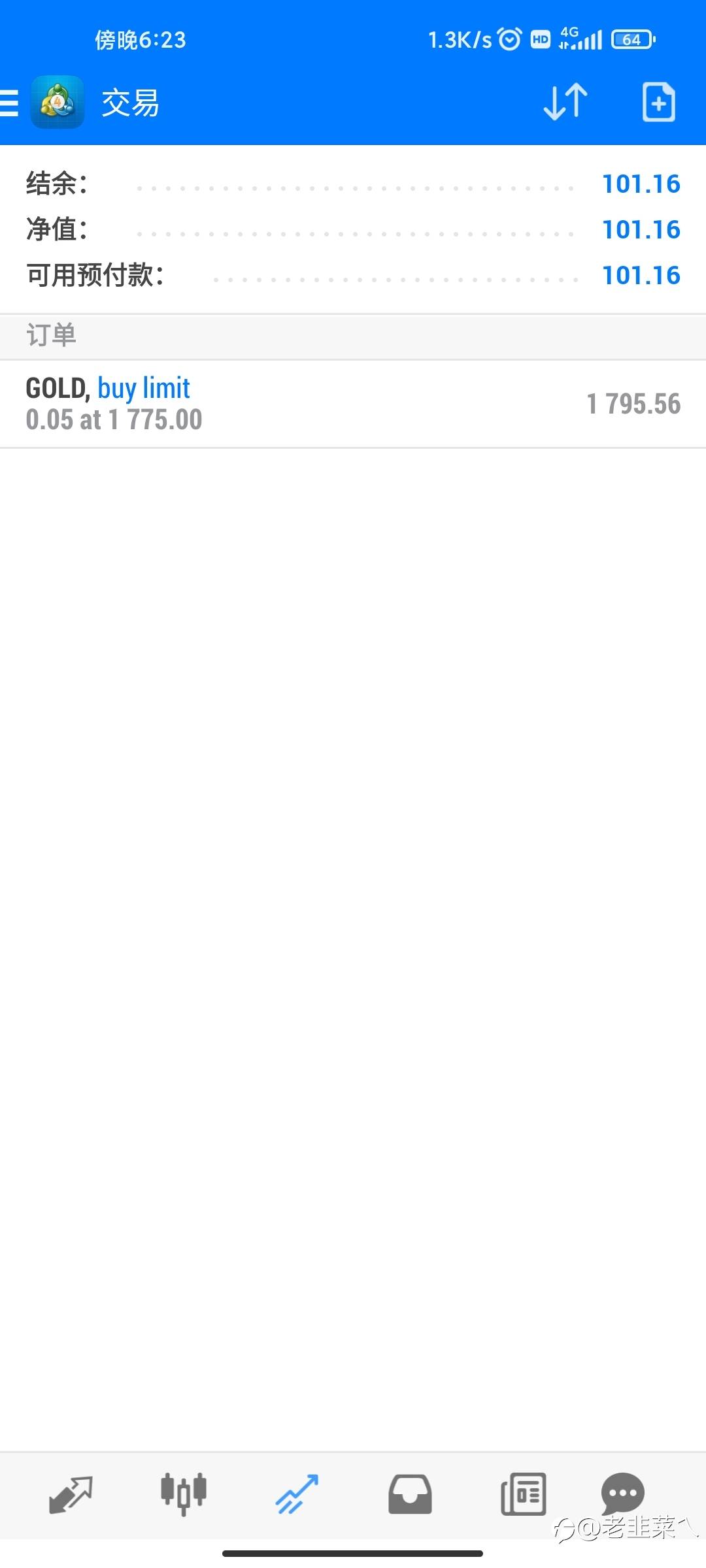
Task: Tap the alarm clock status icon
Action: [510, 39]
